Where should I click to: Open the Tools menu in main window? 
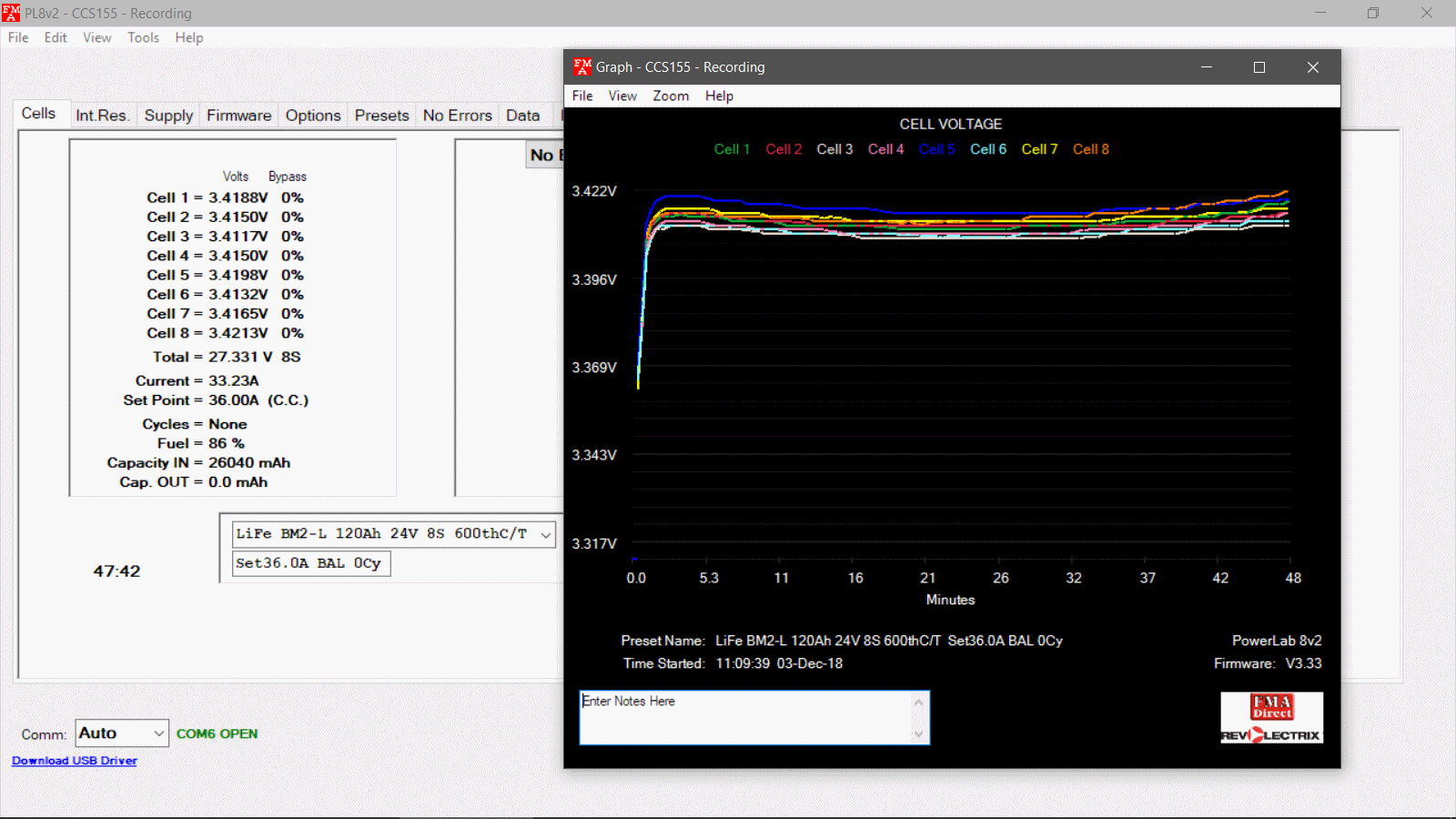pyautogui.click(x=143, y=37)
